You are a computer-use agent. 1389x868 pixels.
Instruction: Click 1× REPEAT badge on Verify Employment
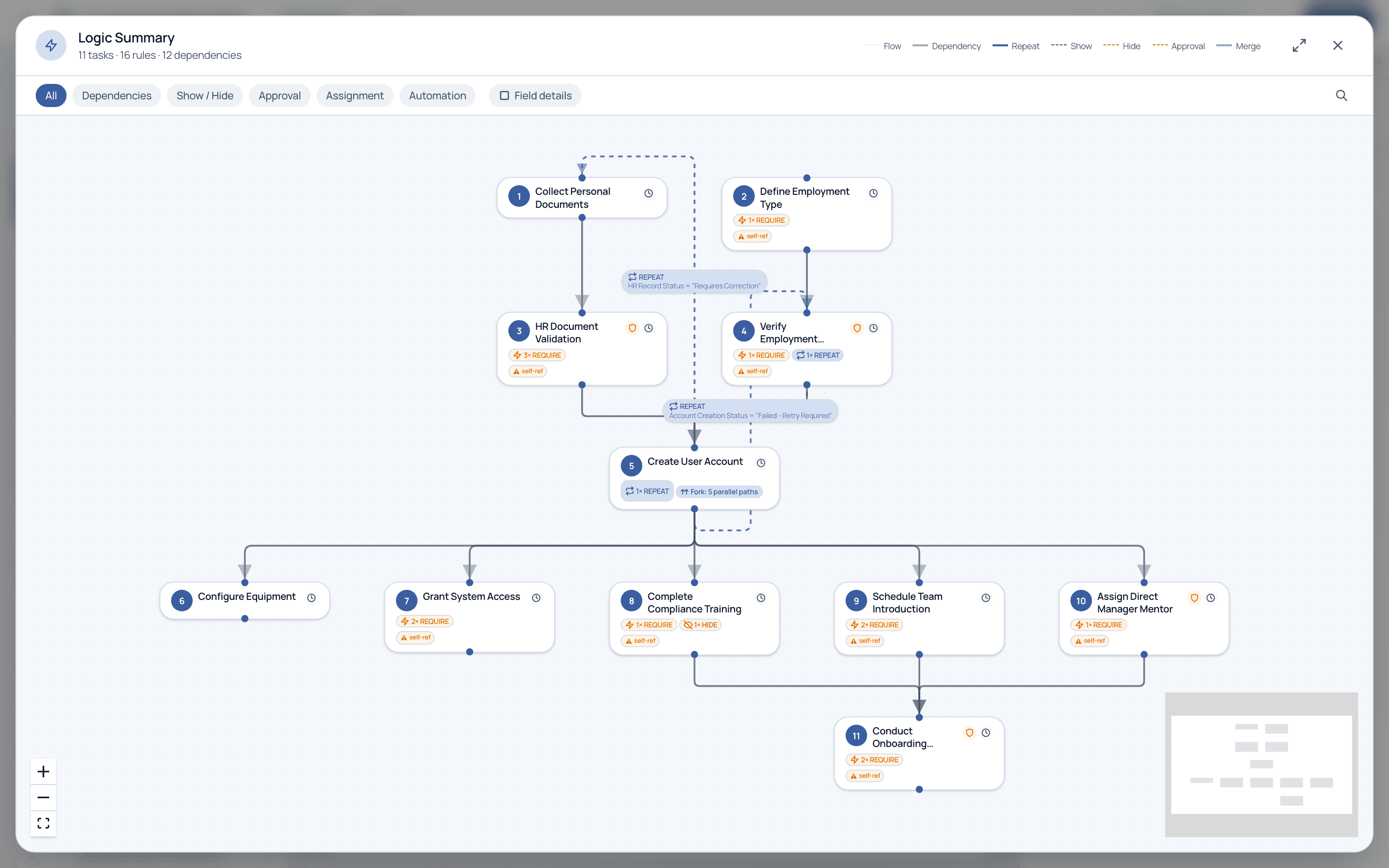pos(818,355)
